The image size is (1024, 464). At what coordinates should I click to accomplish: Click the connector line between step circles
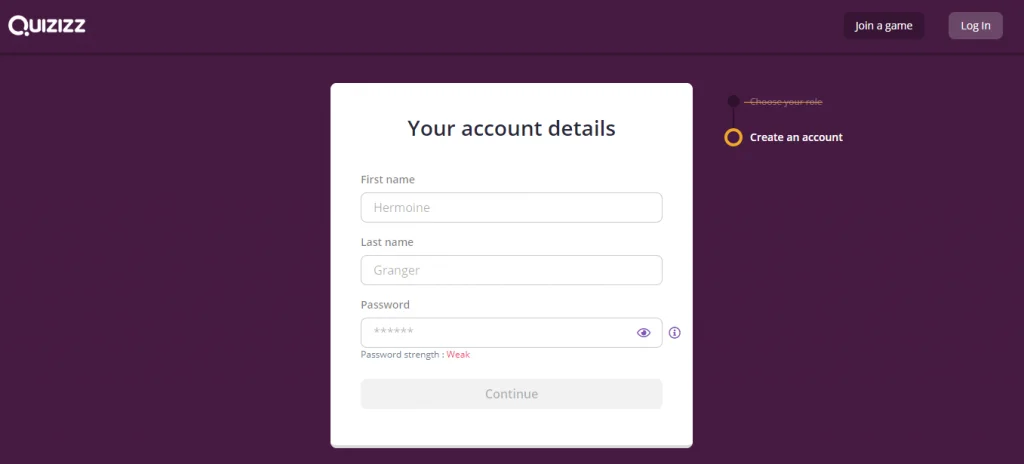[733, 118]
